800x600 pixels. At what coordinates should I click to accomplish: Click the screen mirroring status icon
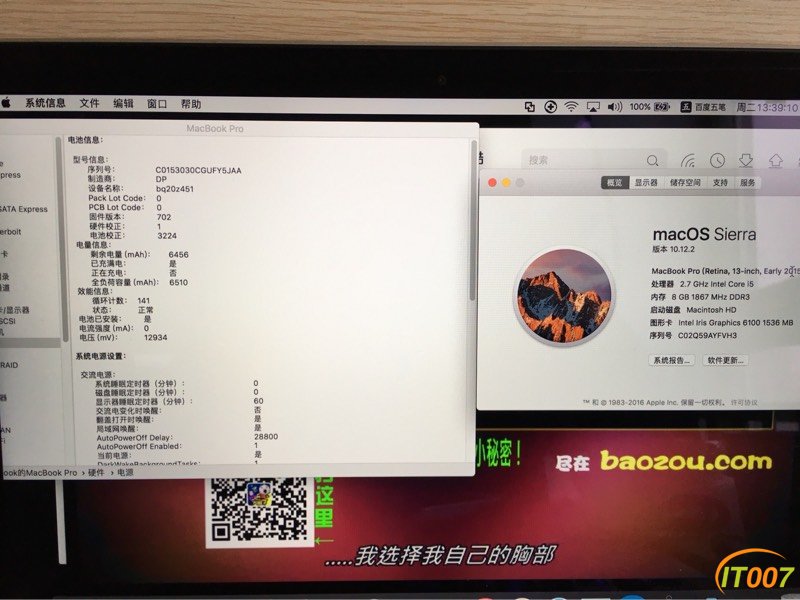(530, 106)
